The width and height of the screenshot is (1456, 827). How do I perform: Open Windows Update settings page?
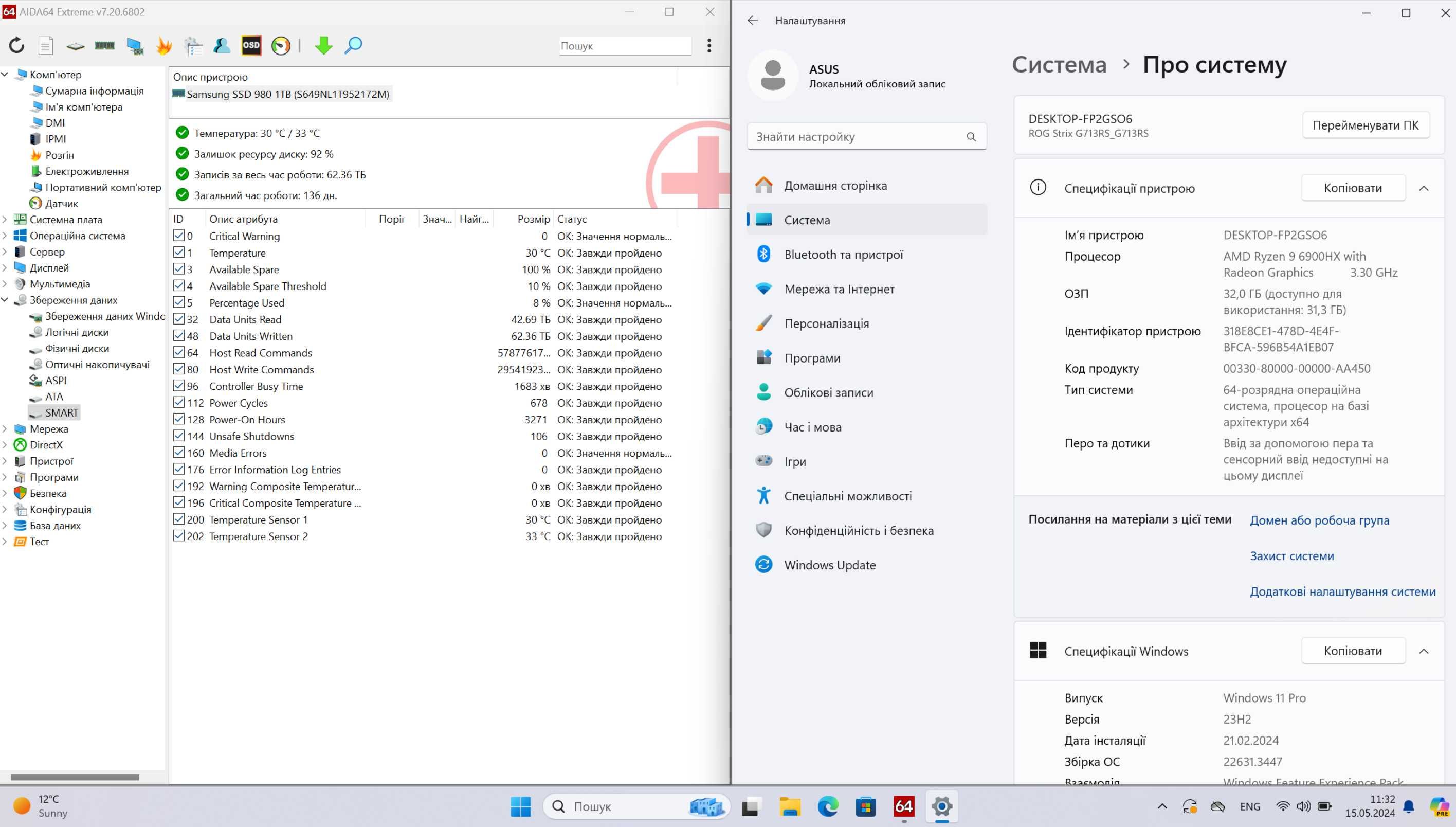click(x=867, y=565)
